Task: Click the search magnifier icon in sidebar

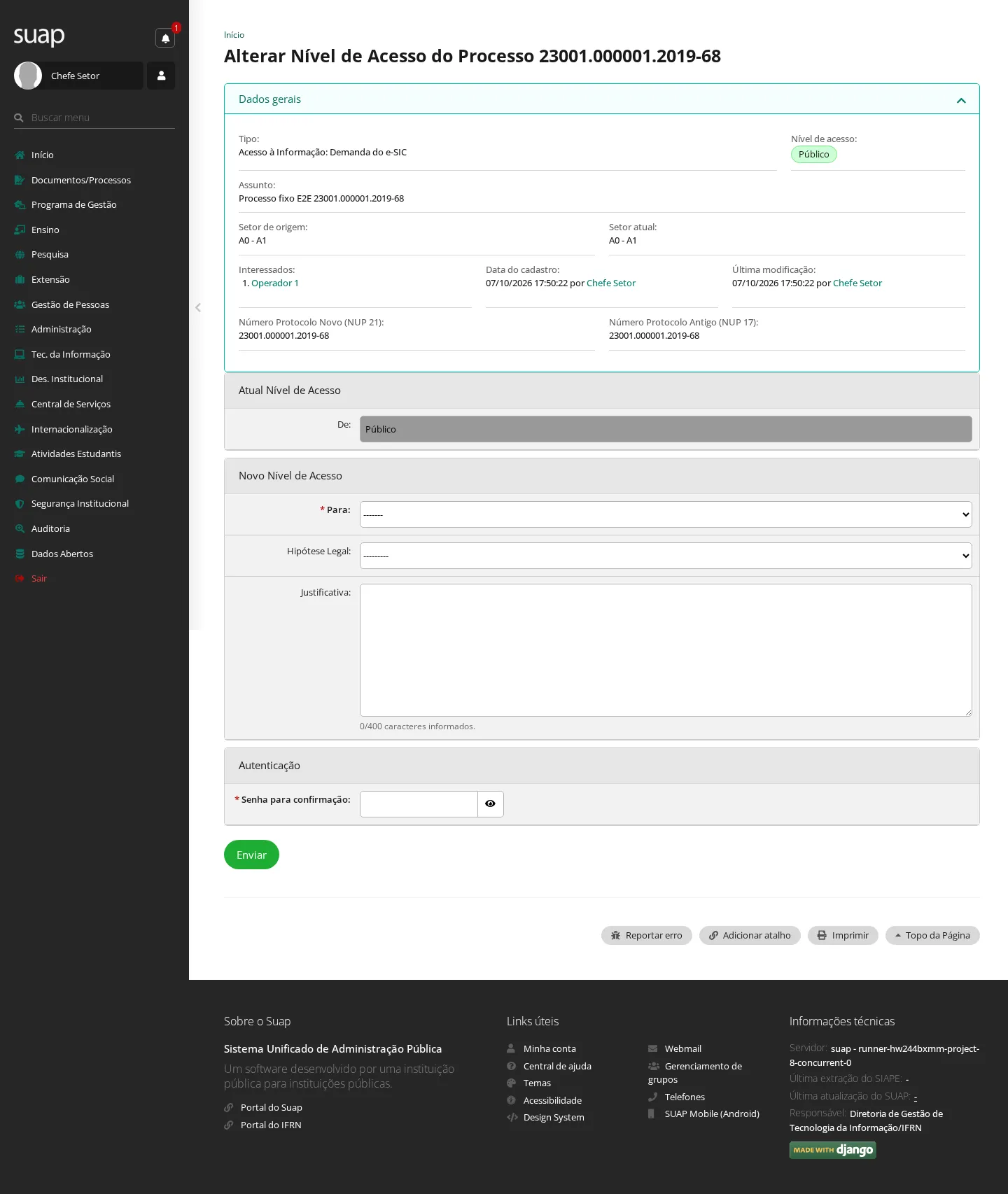Action: coord(19,118)
